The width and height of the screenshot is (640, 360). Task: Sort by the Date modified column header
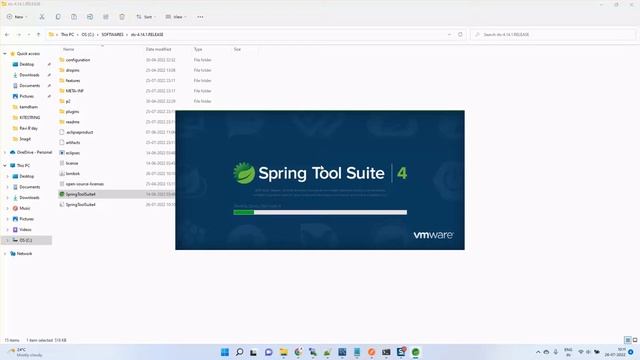(158, 49)
